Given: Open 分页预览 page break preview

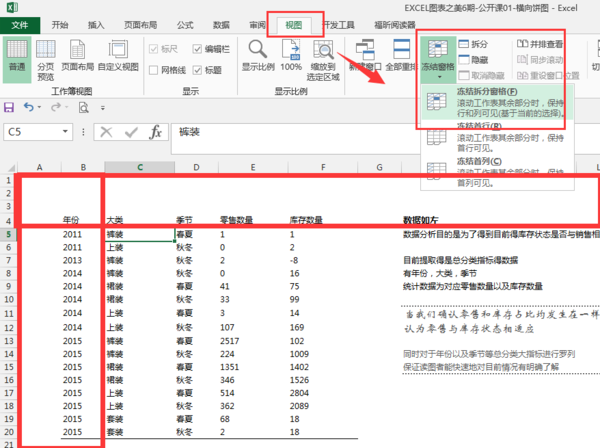Looking at the screenshot, I should coord(46,60).
